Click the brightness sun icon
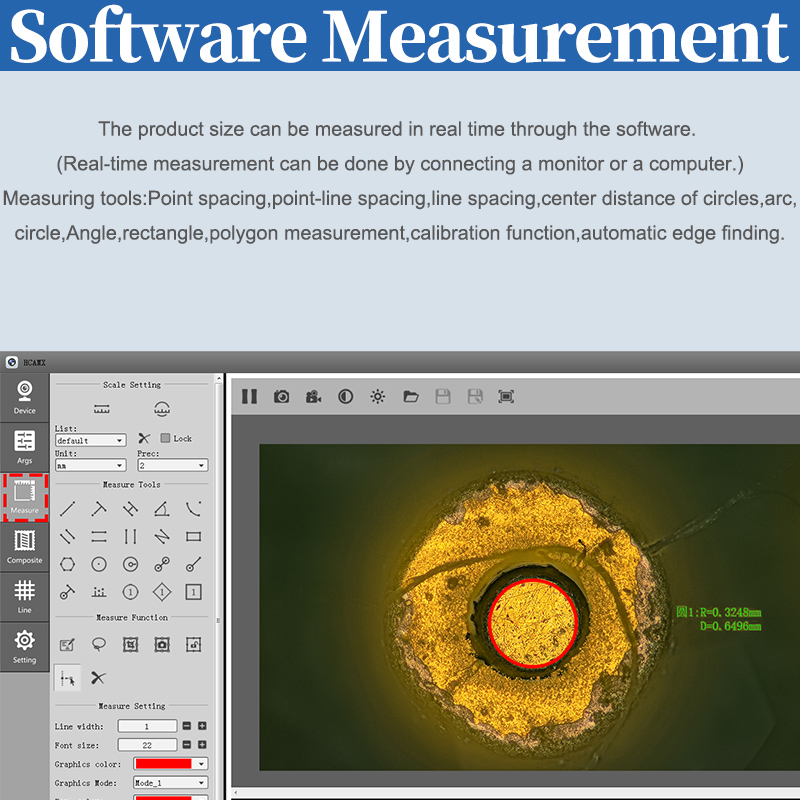The width and height of the screenshot is (800, 800). [377, 396]
